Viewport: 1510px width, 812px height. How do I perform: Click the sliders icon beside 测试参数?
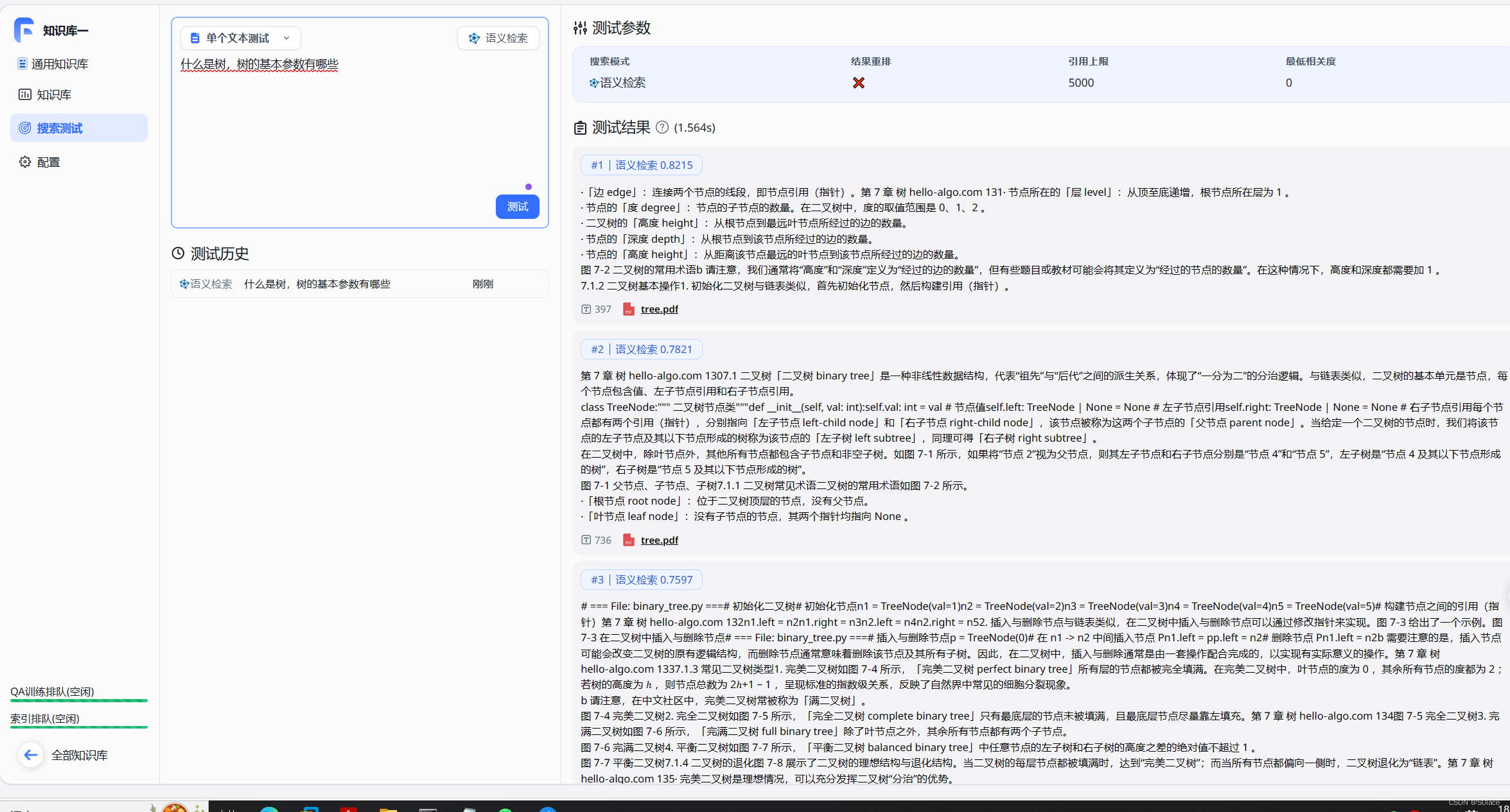tap(580, 28)
